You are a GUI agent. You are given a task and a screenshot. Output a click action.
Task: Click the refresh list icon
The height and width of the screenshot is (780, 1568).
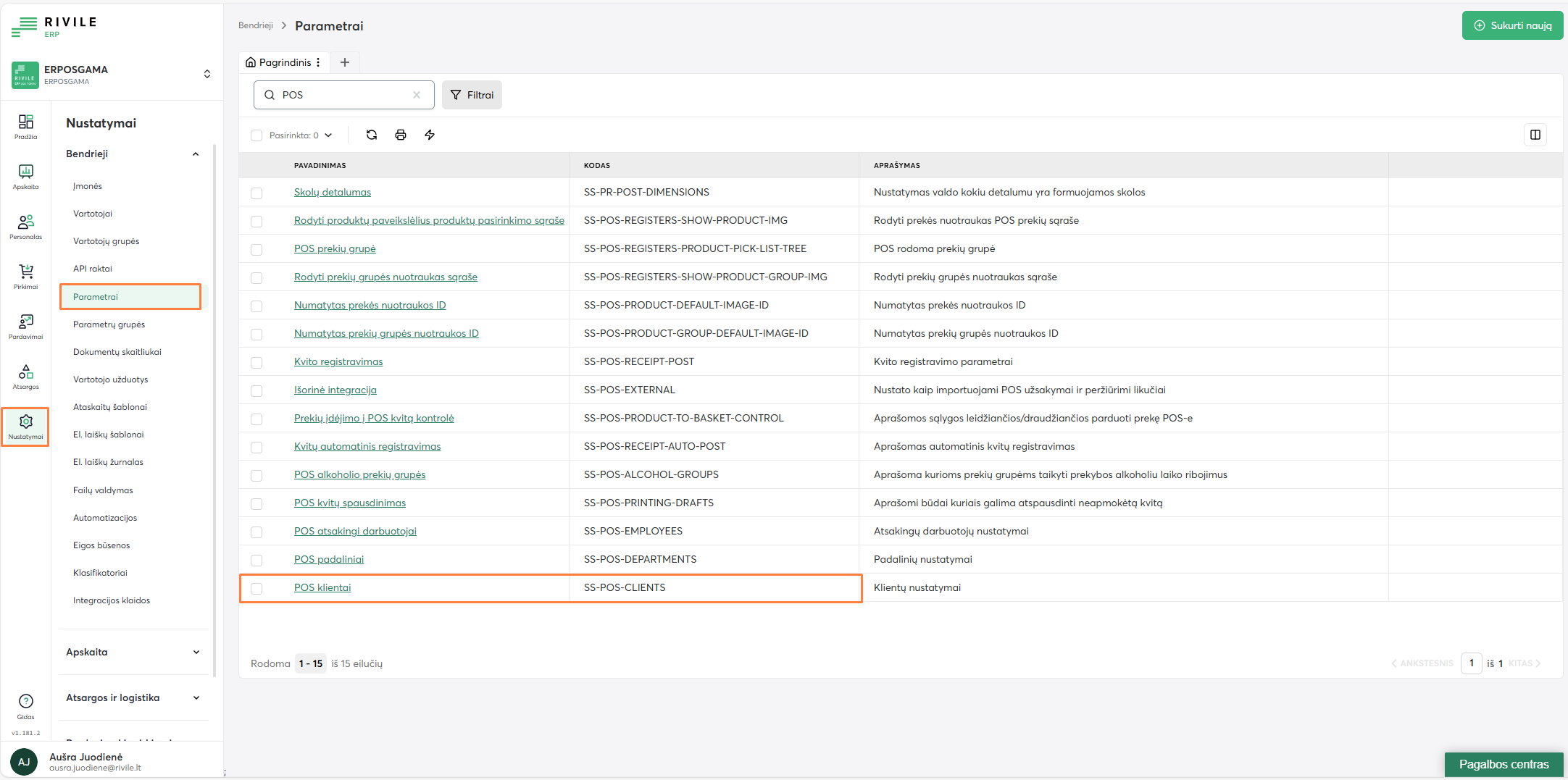pyautogui.click(x=372, y=135)
